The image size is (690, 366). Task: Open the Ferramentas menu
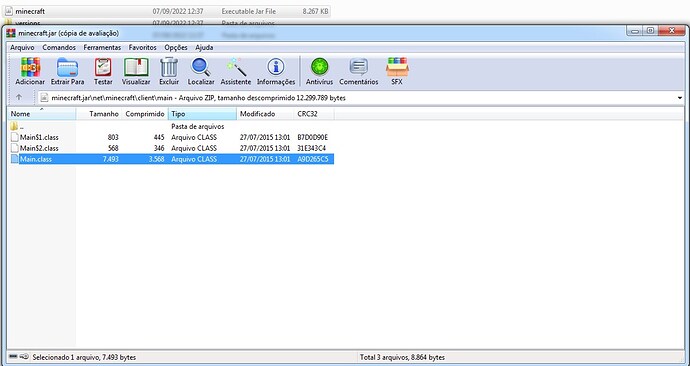tap(102, 48)
